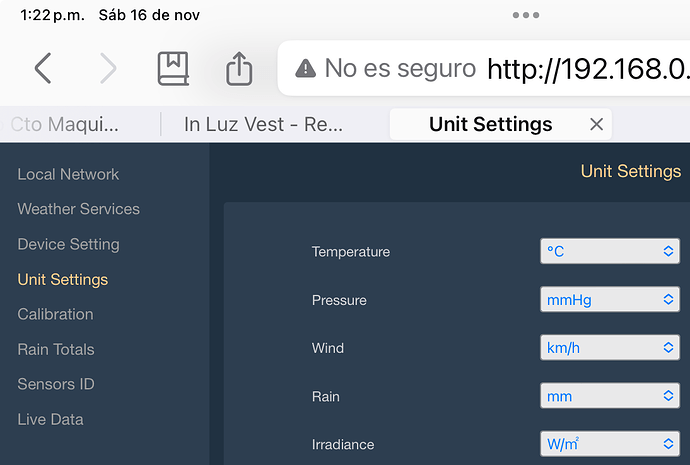Tap the forward navigation arrow
This screenshot has width=690, height=465.
108,68
